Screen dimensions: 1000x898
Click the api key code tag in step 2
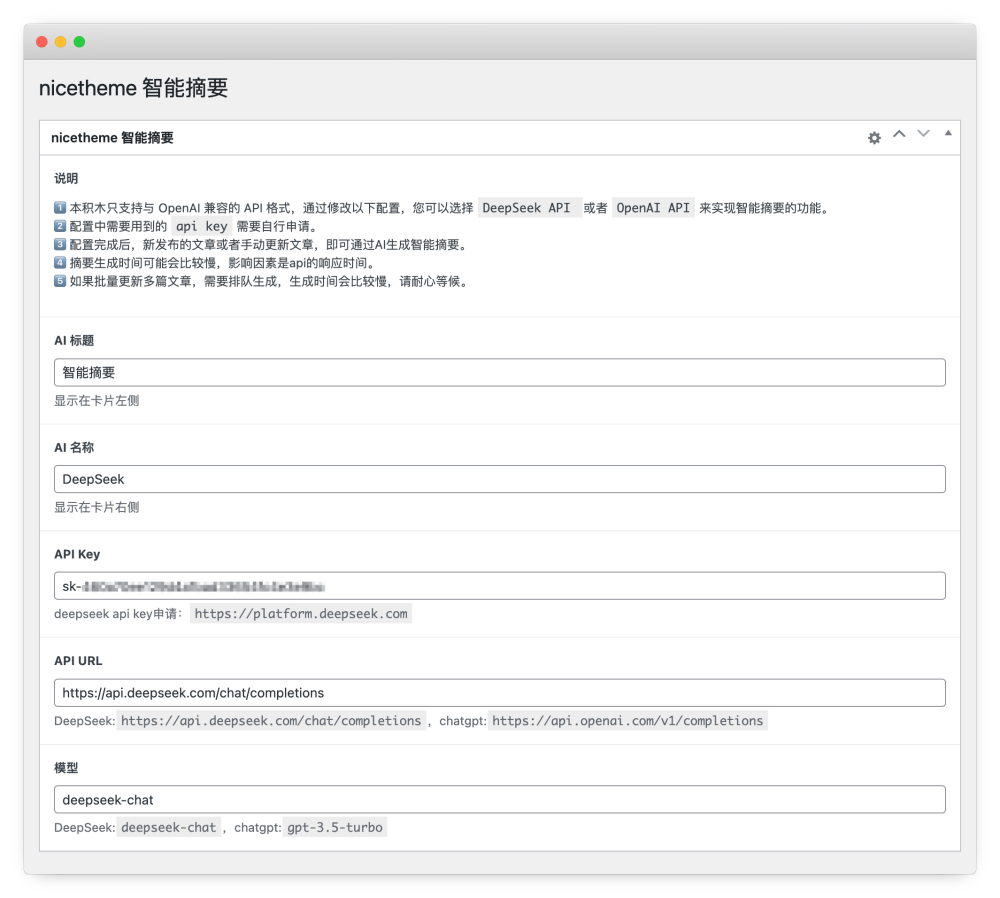[x=202, y=226]
